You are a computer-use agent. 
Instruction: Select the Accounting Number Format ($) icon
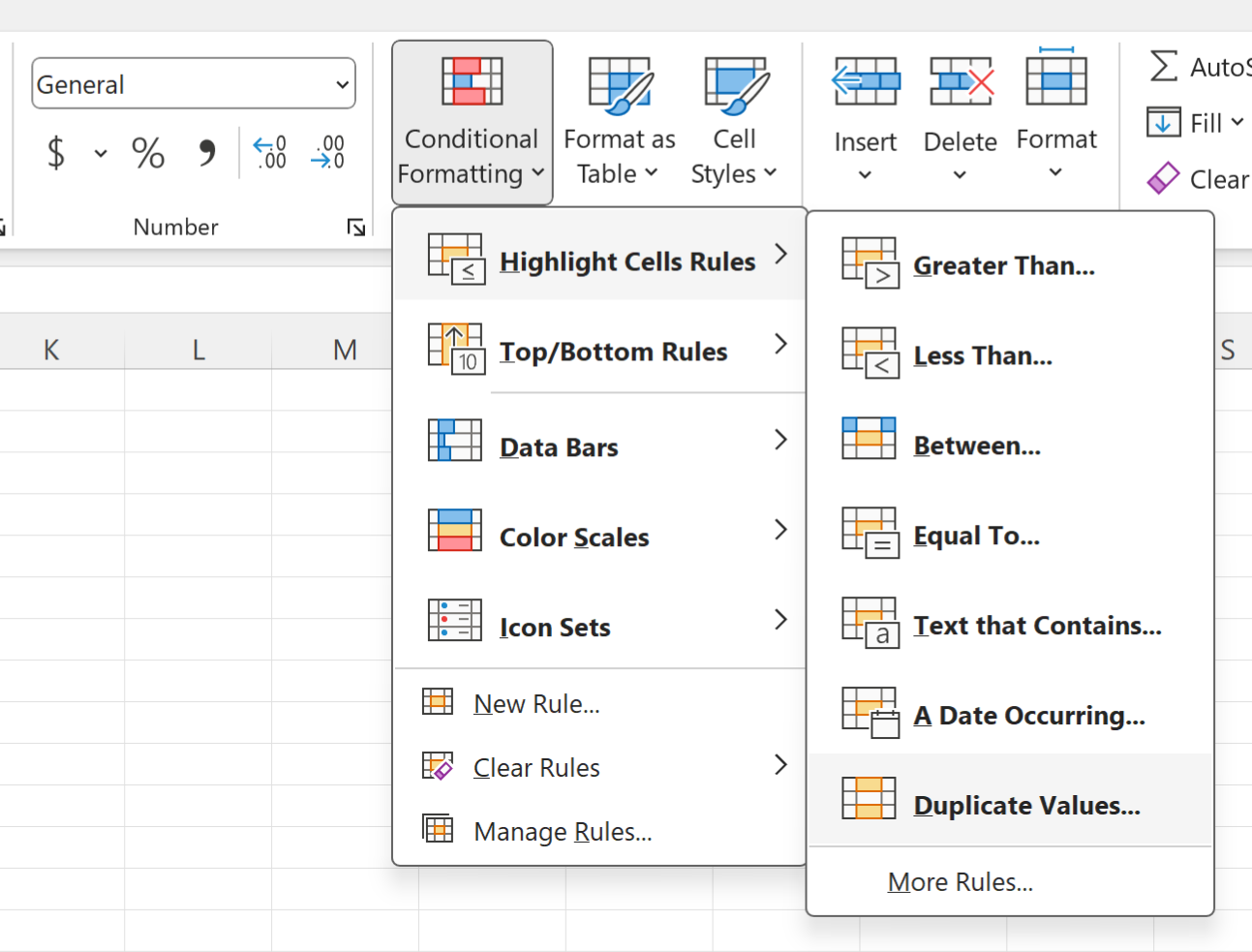(56, 153)
